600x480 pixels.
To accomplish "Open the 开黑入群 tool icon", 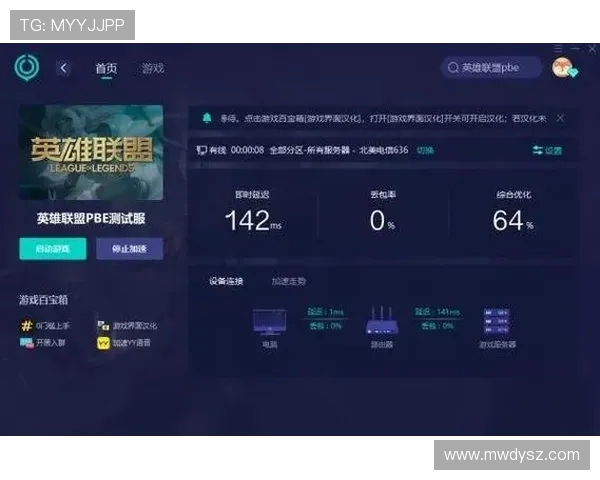I will [x=27, y=343].
